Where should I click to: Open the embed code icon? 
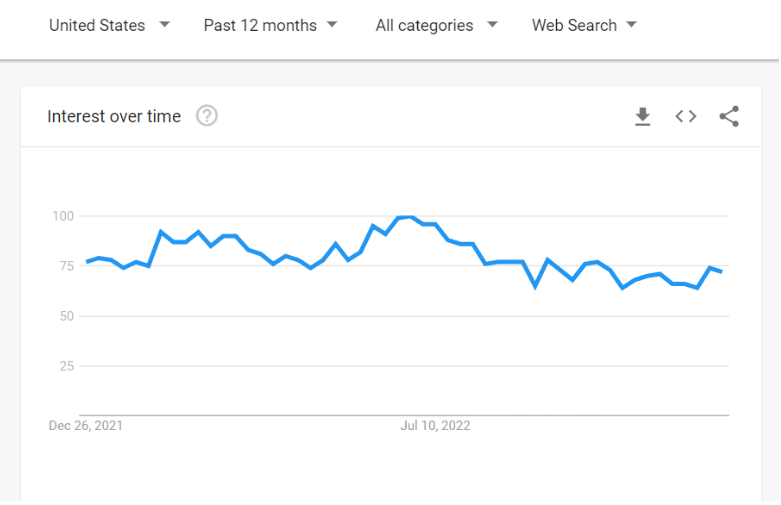[686, 117]
